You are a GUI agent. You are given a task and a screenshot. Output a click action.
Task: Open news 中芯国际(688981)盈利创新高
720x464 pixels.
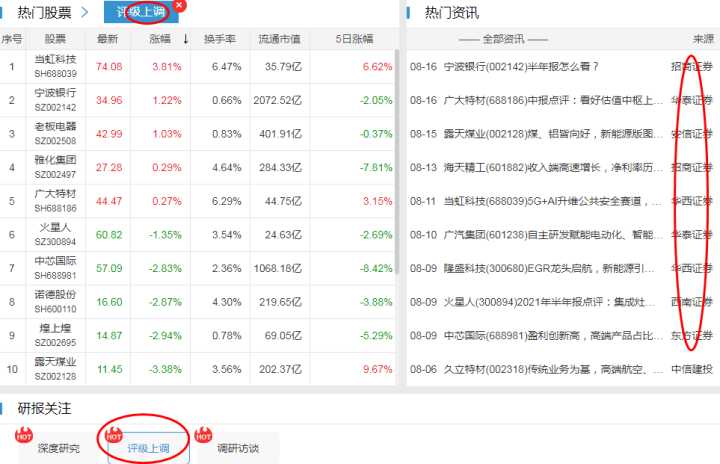point(553,335)
